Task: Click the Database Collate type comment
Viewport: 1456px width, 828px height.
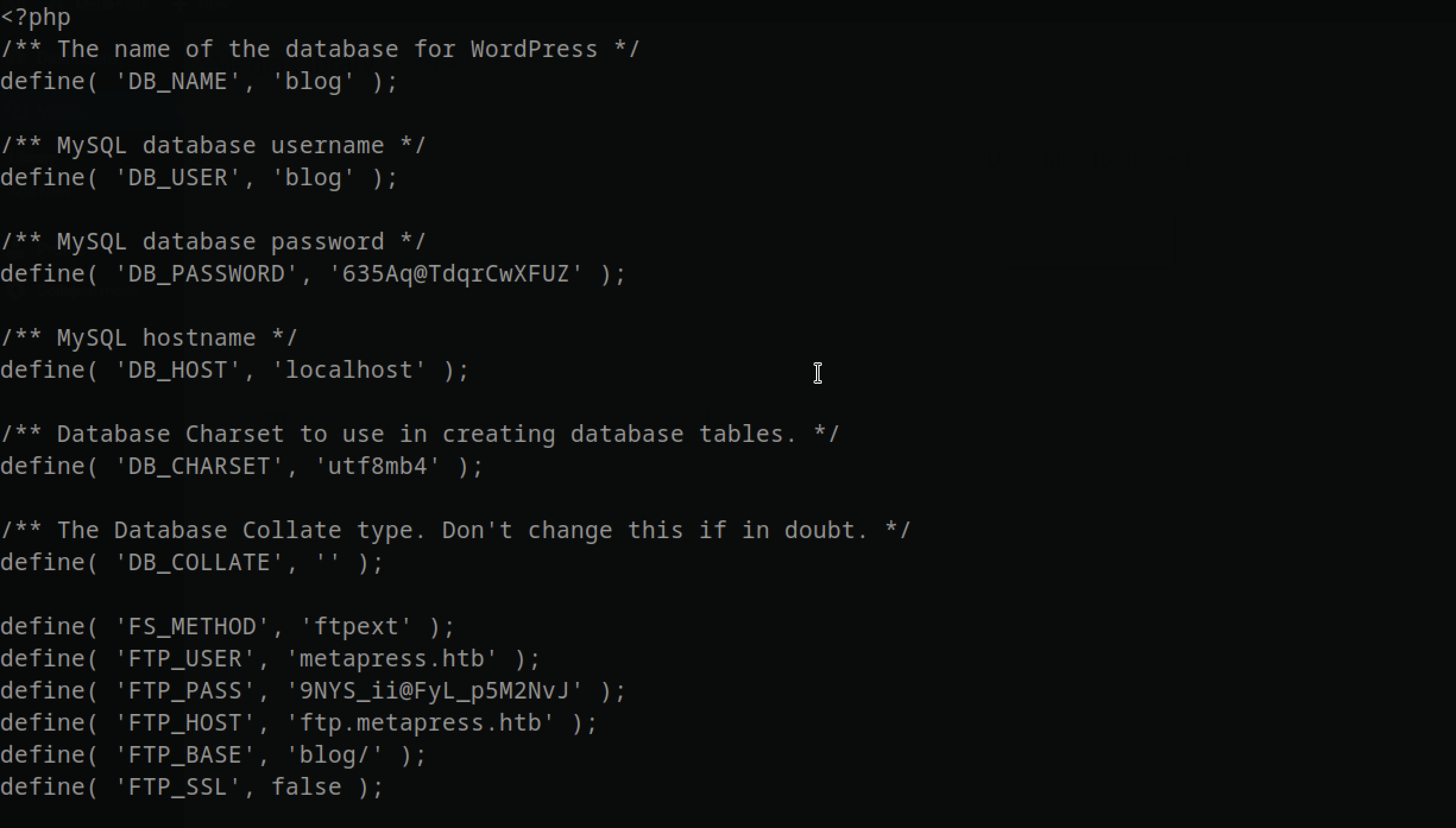Action: pyautogui.click(x=455, y=530)
